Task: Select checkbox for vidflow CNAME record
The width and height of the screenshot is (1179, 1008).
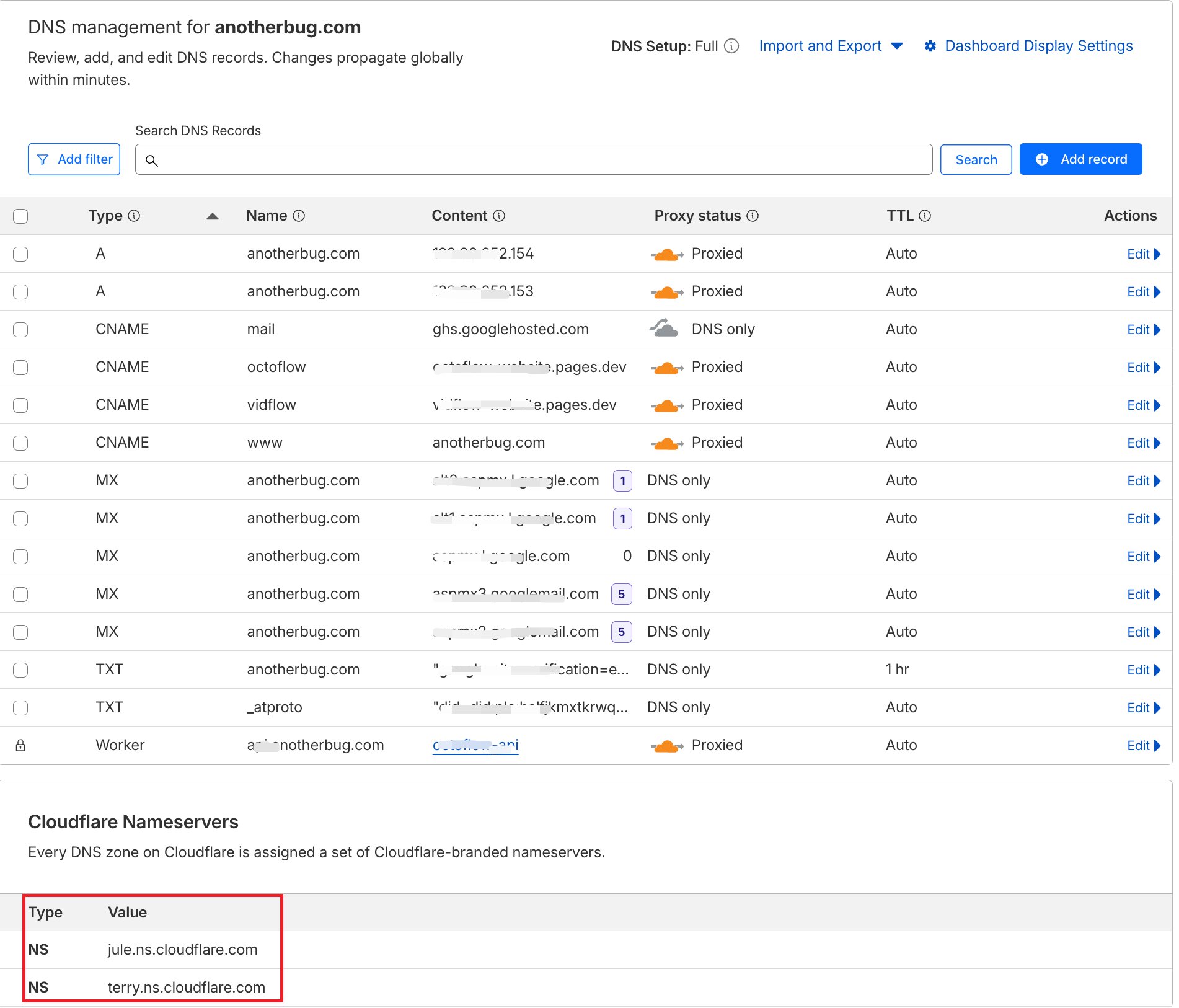Action: 20,405
